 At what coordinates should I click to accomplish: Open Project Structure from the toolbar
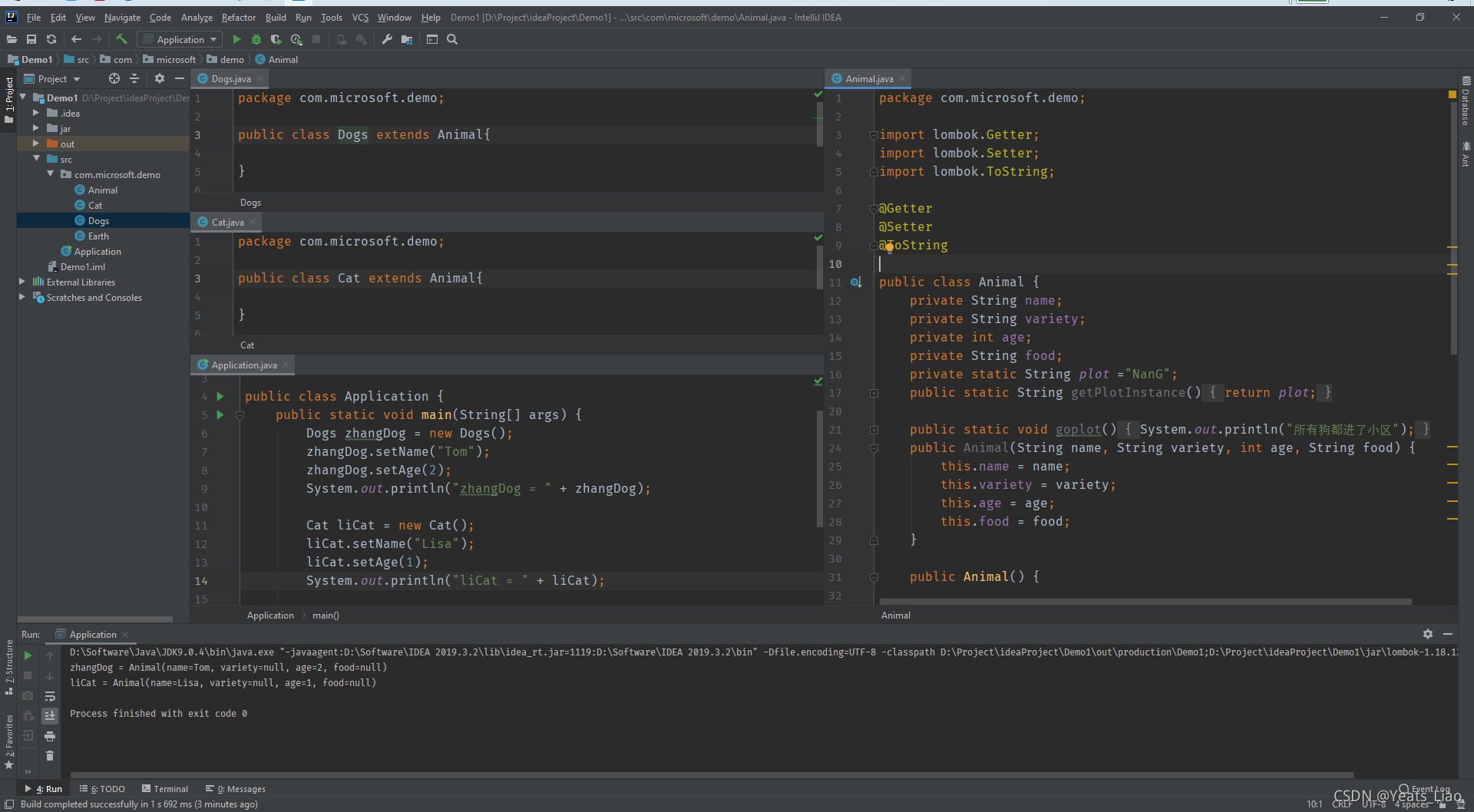pos(407,39)
